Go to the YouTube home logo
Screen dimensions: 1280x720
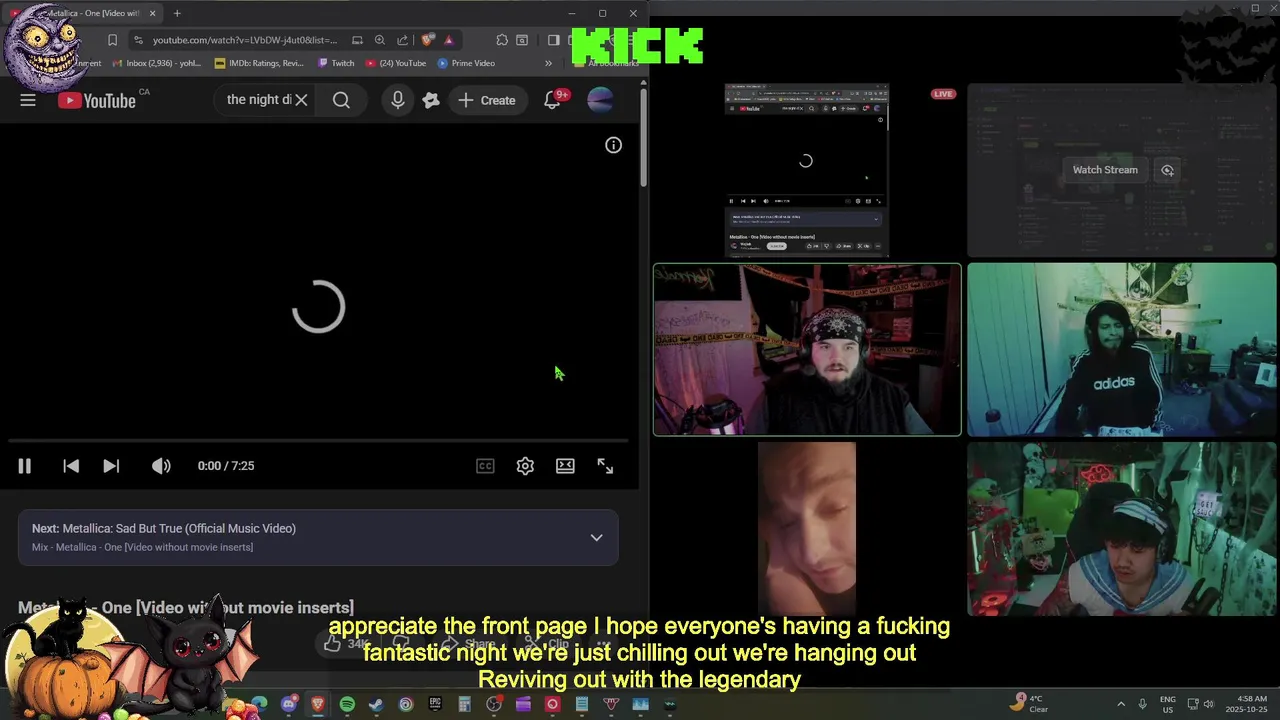[x=96, y=100]
